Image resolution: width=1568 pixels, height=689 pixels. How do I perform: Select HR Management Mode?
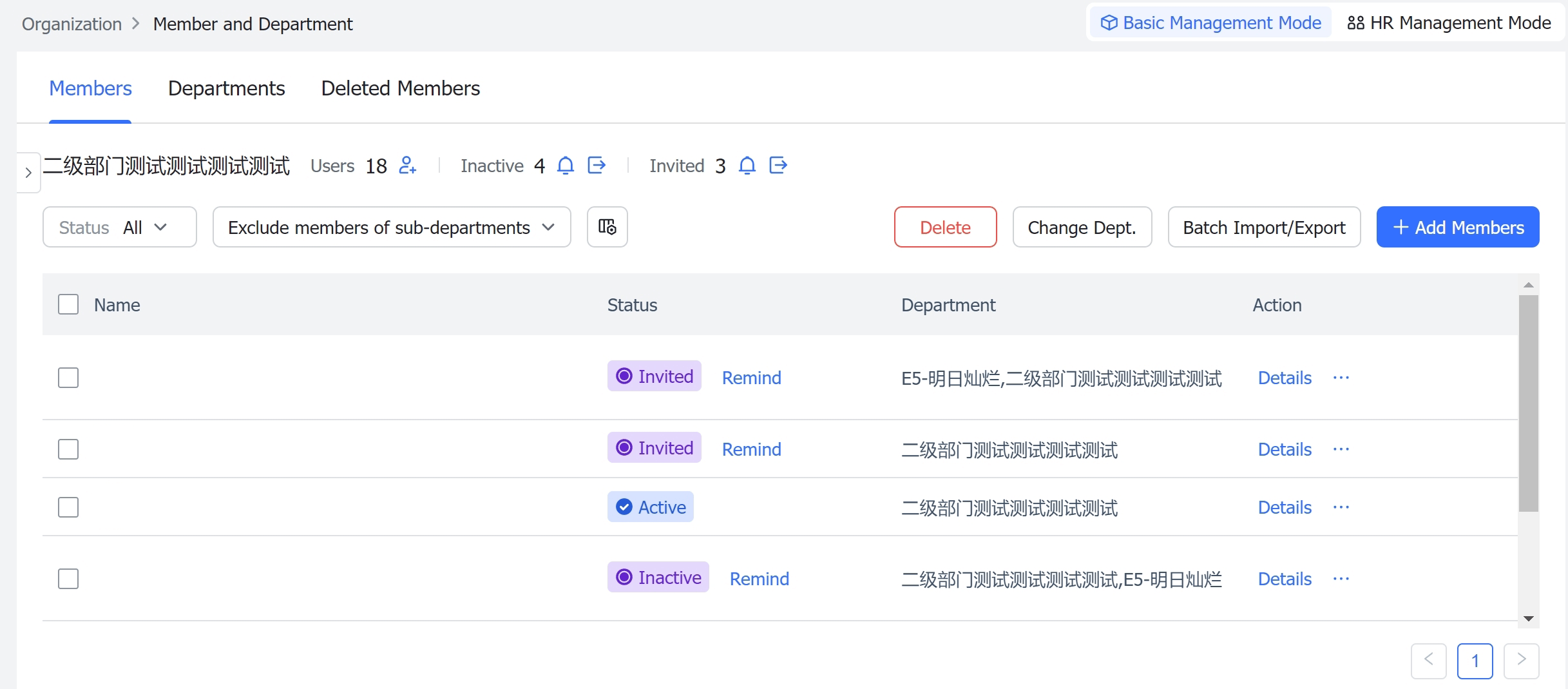point(1449,23)
